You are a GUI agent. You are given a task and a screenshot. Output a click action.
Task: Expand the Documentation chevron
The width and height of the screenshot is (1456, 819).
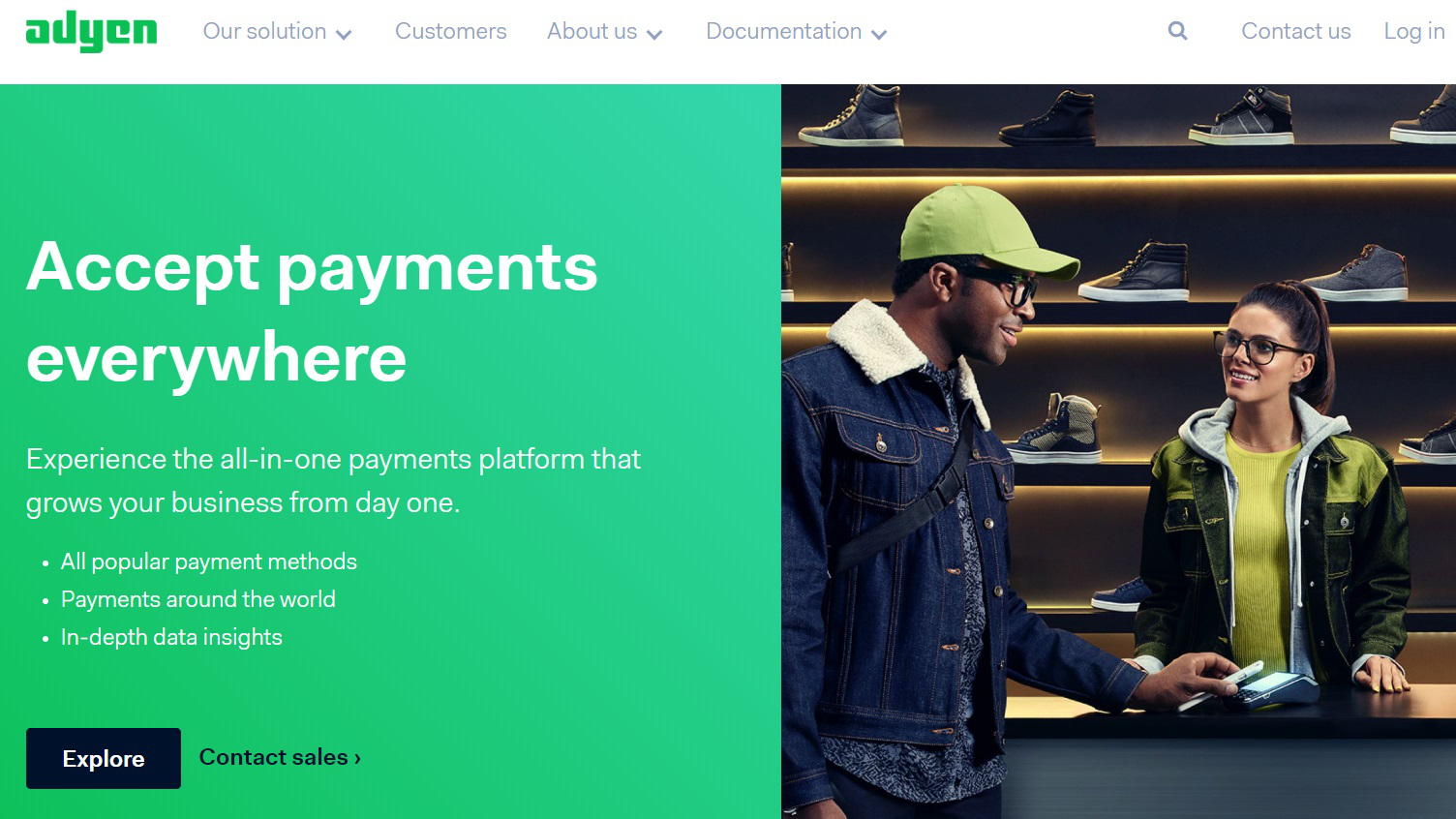click(879, 35)
